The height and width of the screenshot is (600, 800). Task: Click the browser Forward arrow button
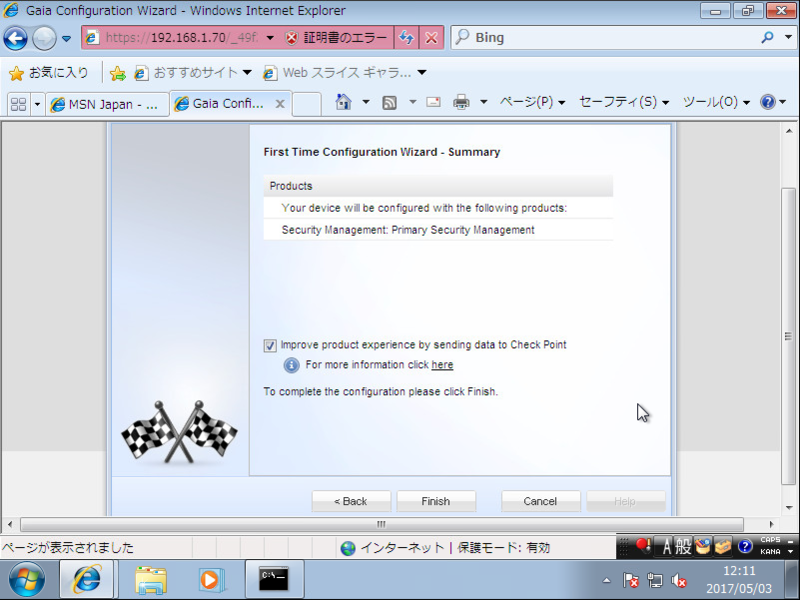coord(44,38)
